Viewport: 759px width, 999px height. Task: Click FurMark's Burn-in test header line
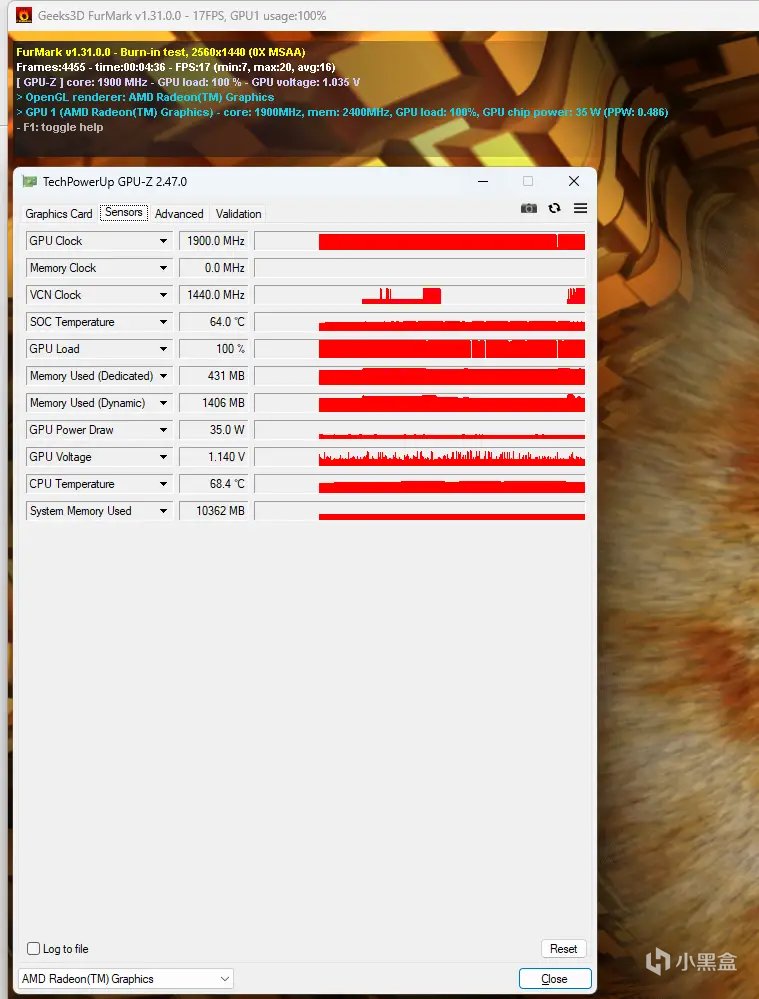point(161,52)
